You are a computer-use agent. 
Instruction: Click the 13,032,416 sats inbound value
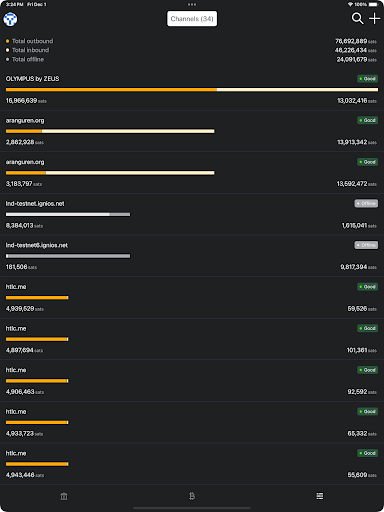click(357, 101)
